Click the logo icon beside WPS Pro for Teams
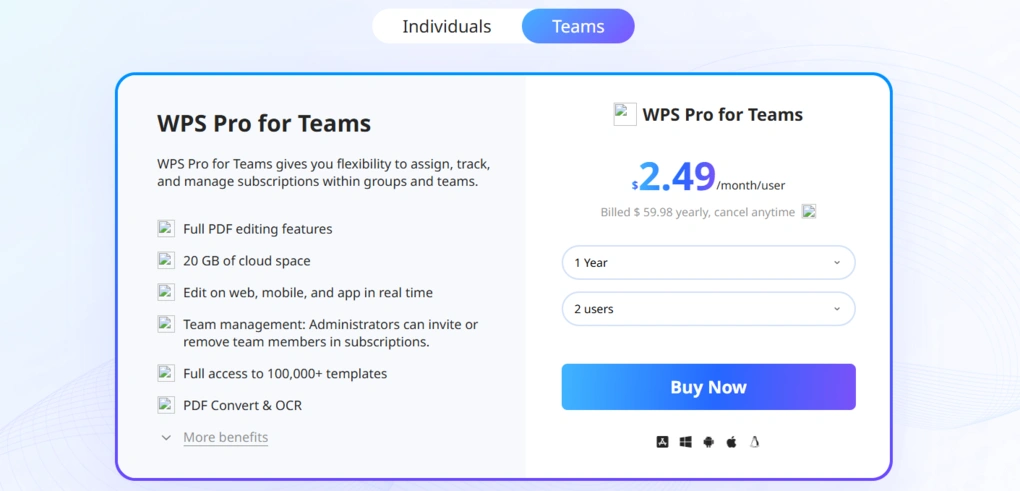This screenshot has width=1020, height=491. point(625,114)
